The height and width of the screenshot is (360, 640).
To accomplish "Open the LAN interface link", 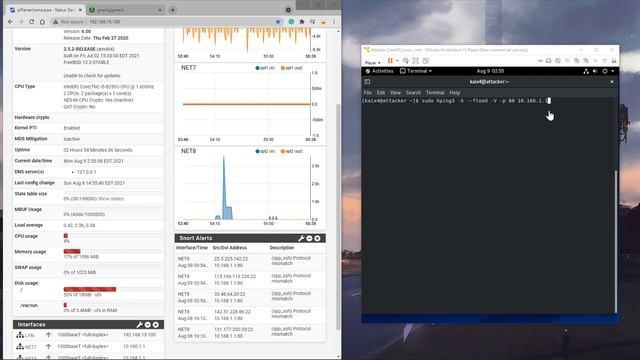I will [x=29, y=336].
